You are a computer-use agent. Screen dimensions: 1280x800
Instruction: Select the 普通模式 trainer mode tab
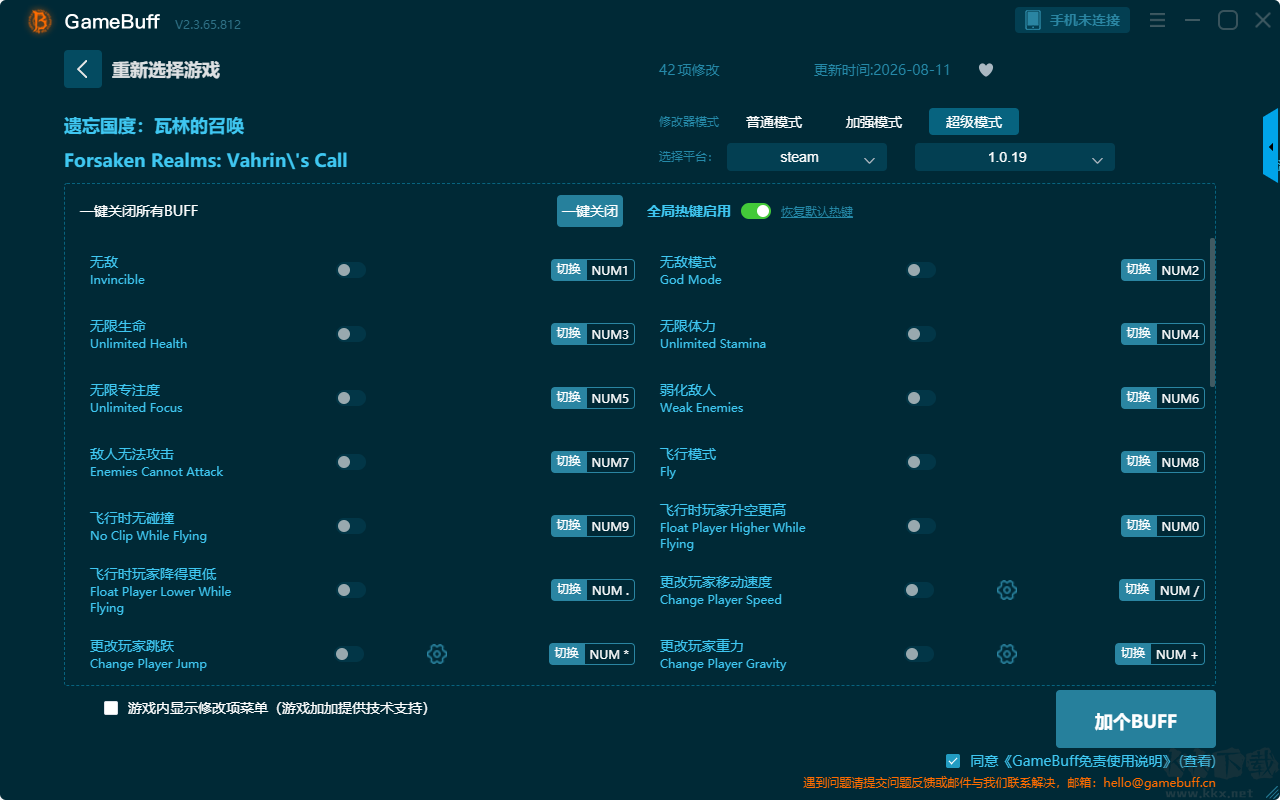[774, 122]
